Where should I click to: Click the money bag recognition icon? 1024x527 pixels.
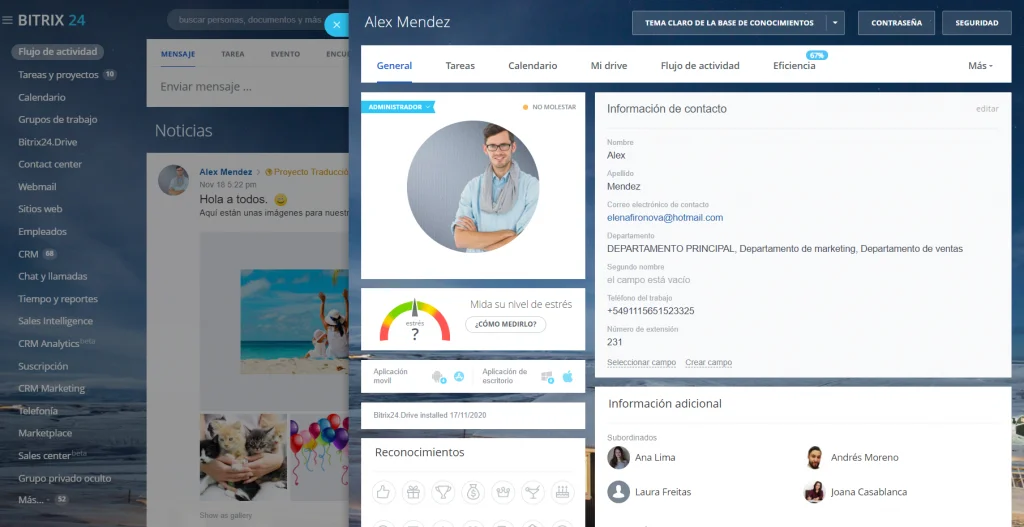[473, 492]
